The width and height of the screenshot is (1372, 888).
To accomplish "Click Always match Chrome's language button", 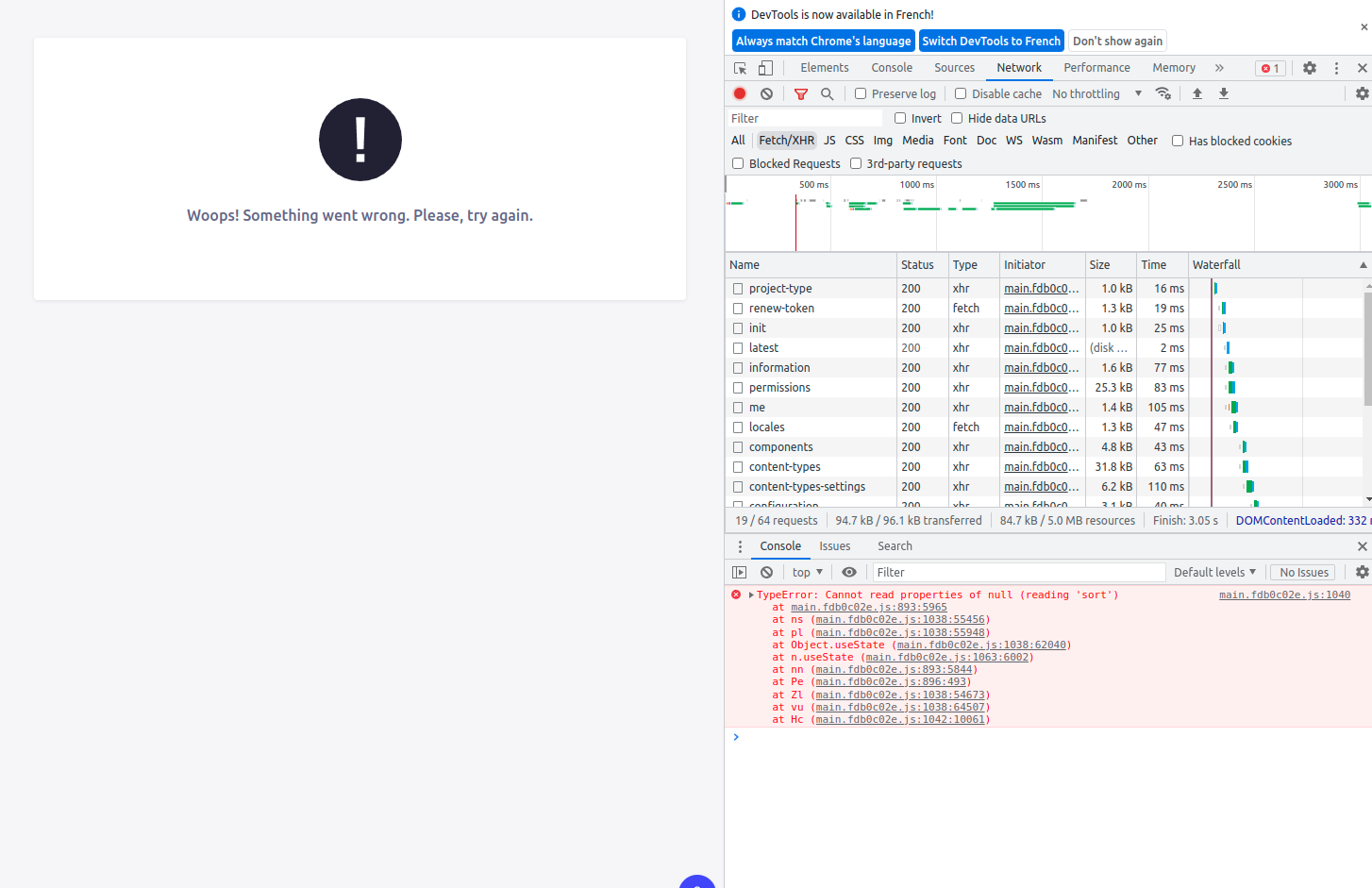I will tap(824, 41).
